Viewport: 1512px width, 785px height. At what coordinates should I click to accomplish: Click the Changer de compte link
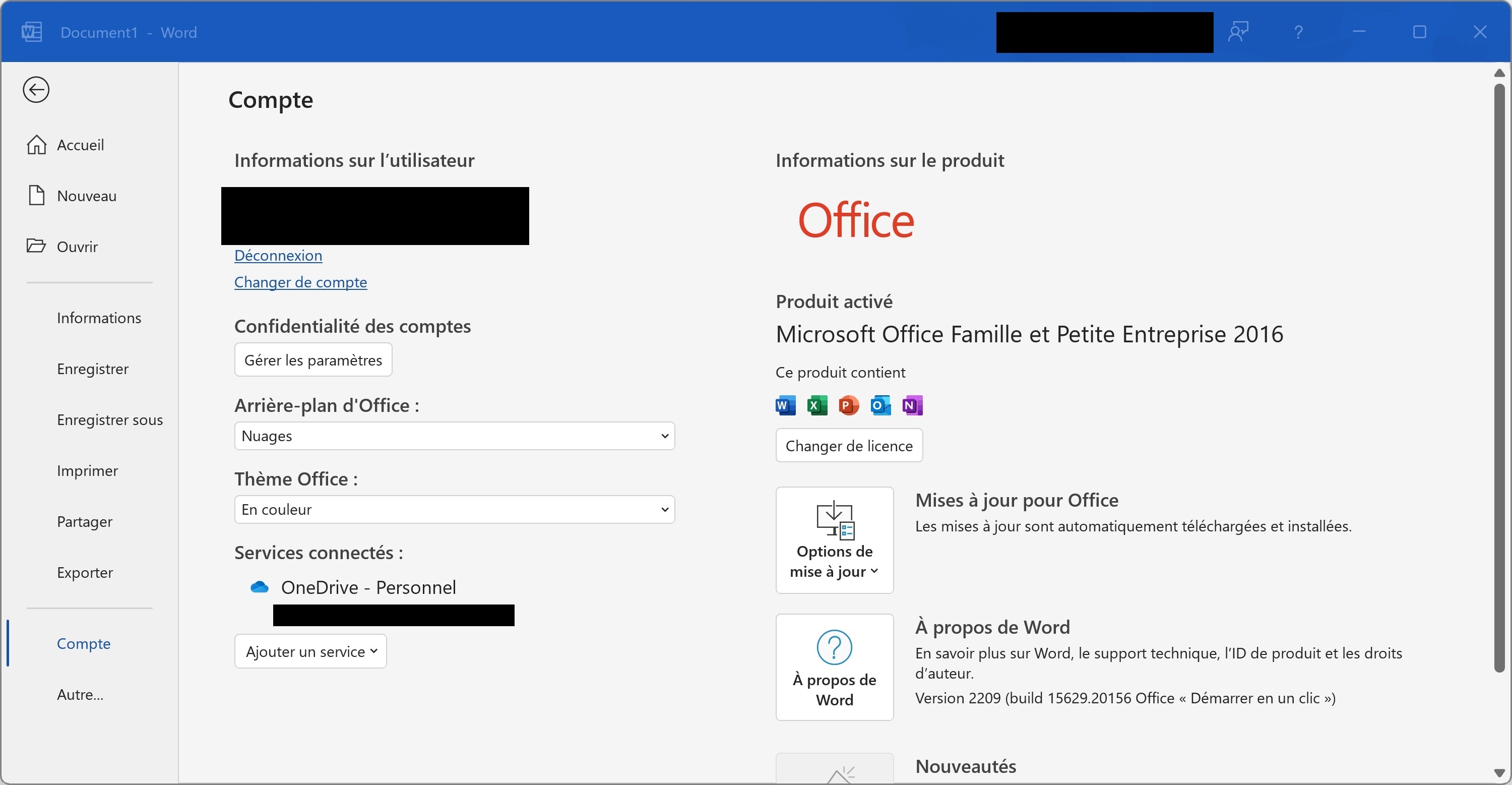click(x=300, y=282)
